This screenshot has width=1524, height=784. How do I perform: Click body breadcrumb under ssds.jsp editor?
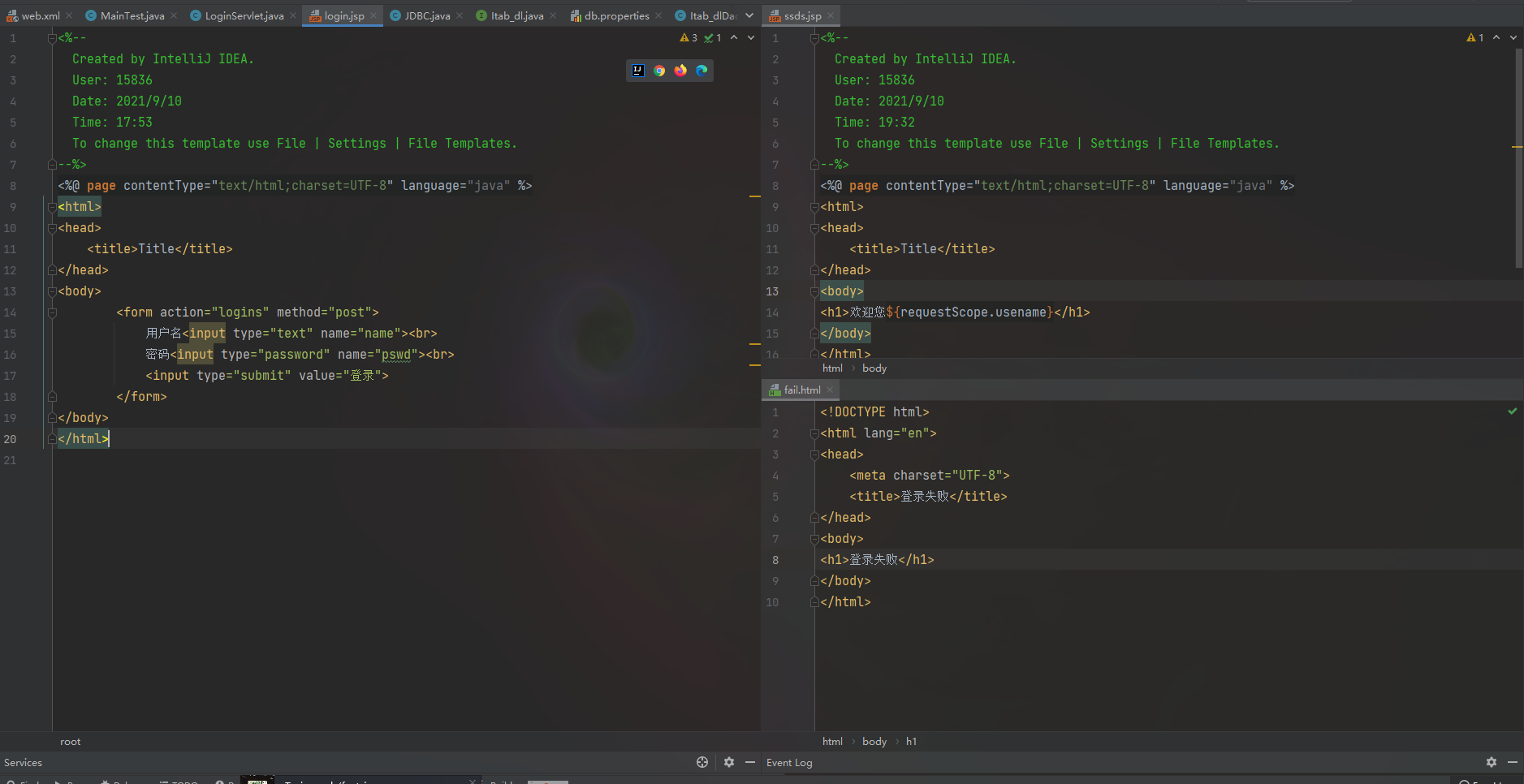[x=874, y=368]
